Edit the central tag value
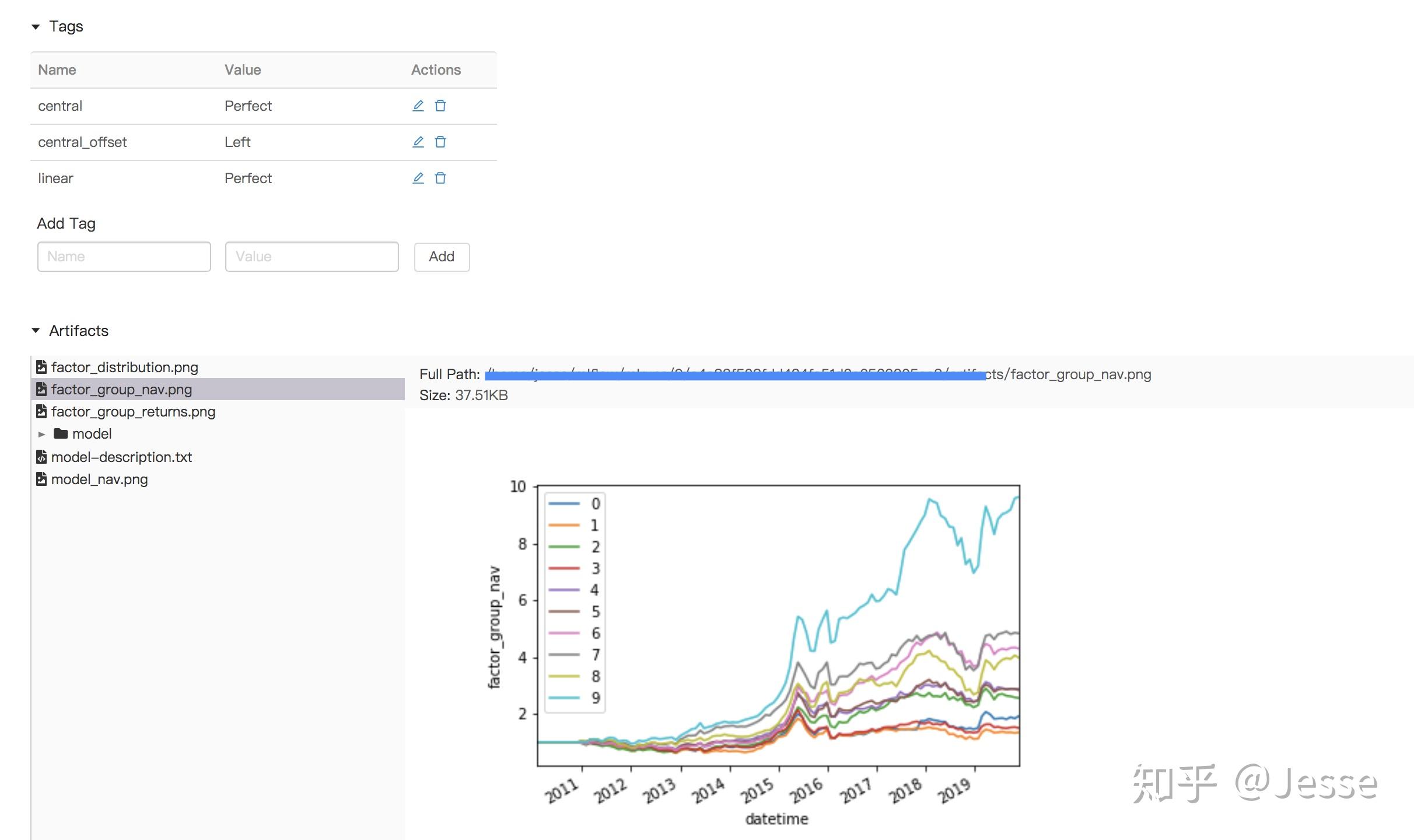The height and width of the screenshot is (840, 1414). click(418, 106)
